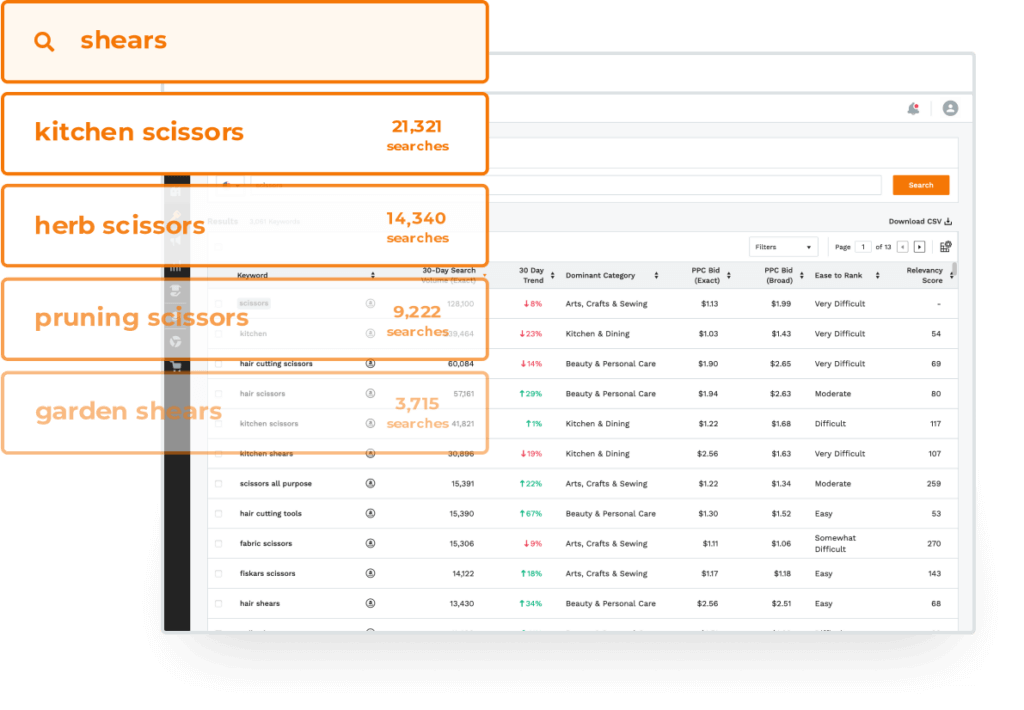Screen dimensions: 1024x710
Task: Select the kitchen scissors suggestion card
Action: [x=244, y=134]
